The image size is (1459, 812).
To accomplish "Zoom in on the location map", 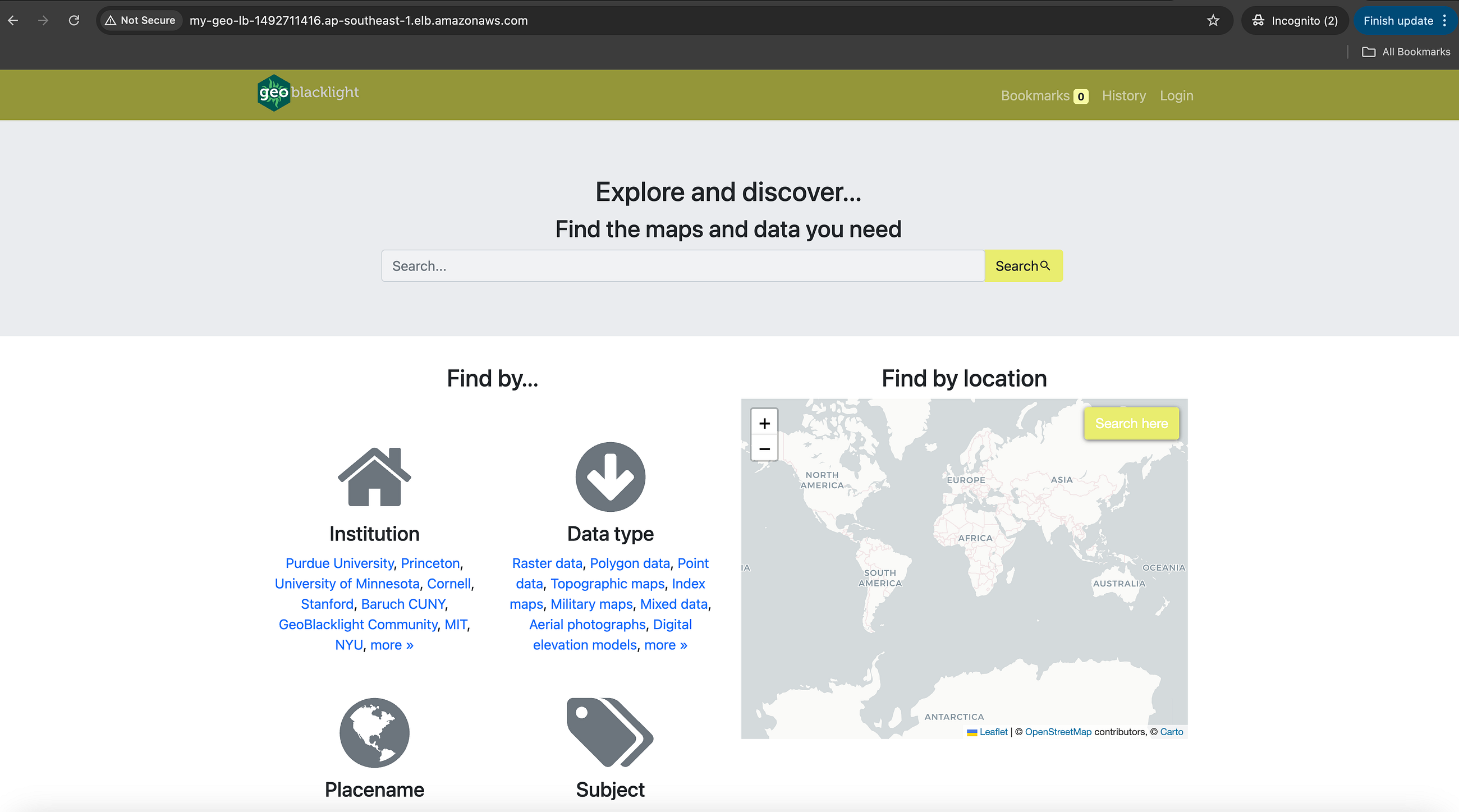I will tap(764, 423).
